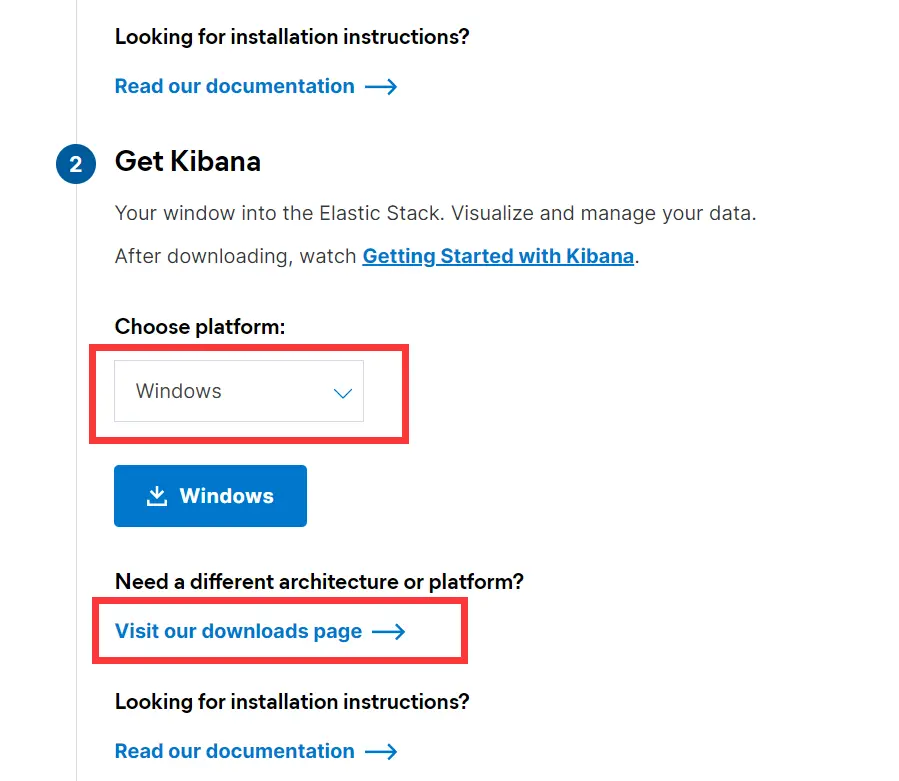Follow the Visit our downloads page link
This screenshot has height=781, width=899.
click(x=238, y=631)
